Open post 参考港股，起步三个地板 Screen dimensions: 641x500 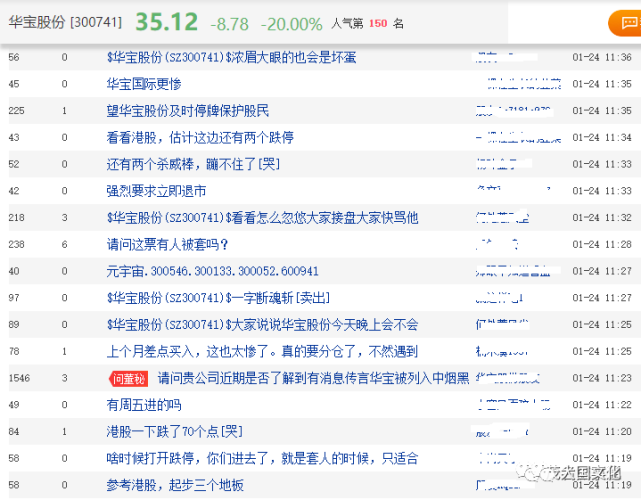[x=175, y=485]
